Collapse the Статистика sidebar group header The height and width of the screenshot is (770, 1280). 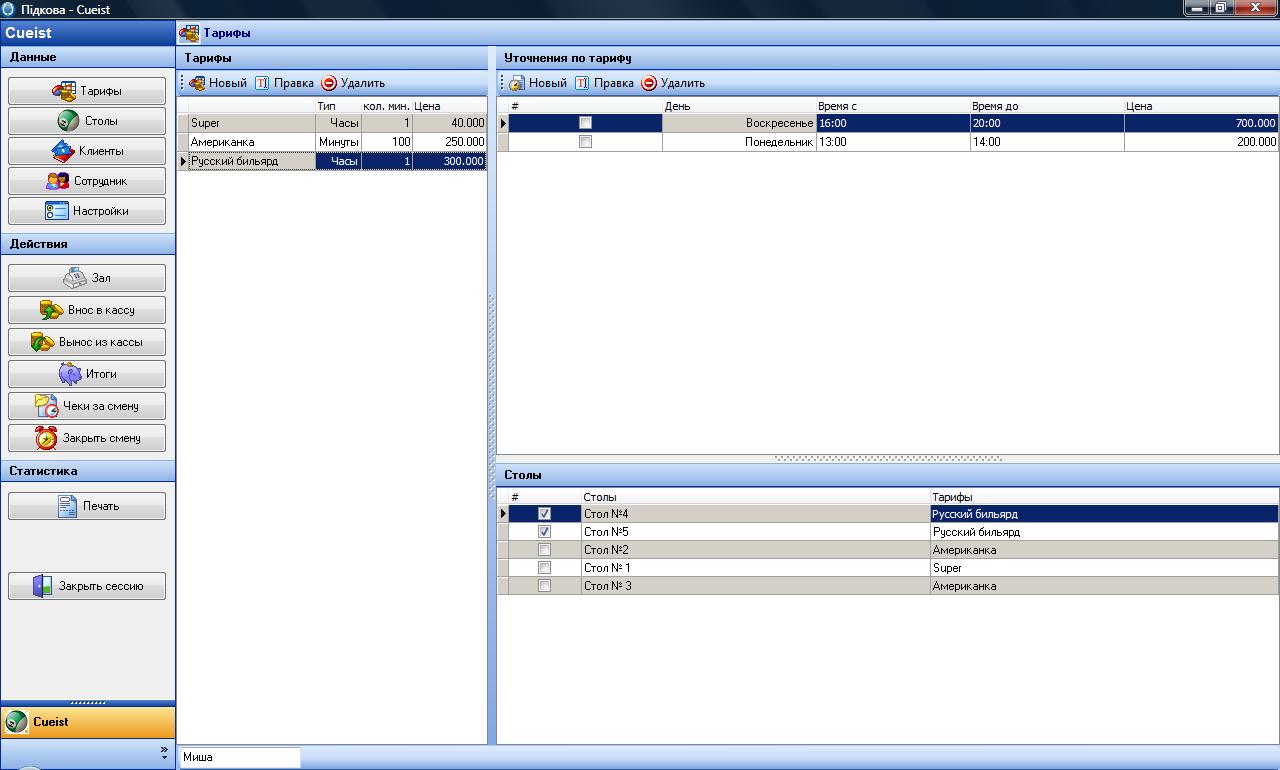(x=87, y=471)
